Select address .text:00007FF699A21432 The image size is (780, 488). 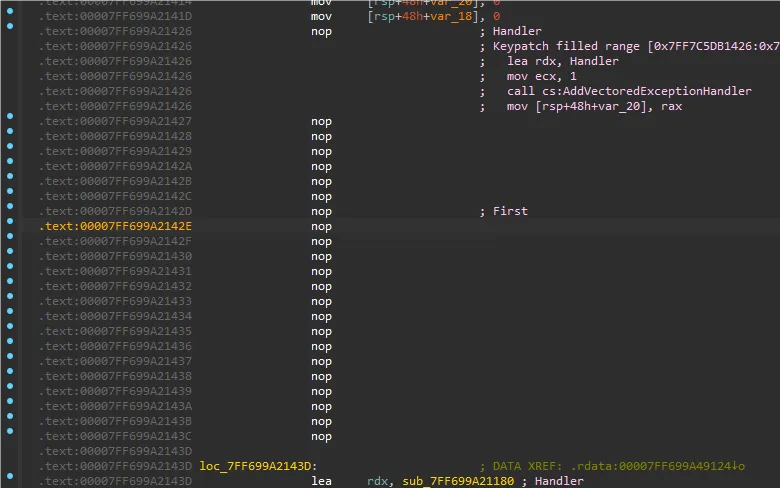click(115, 286)
